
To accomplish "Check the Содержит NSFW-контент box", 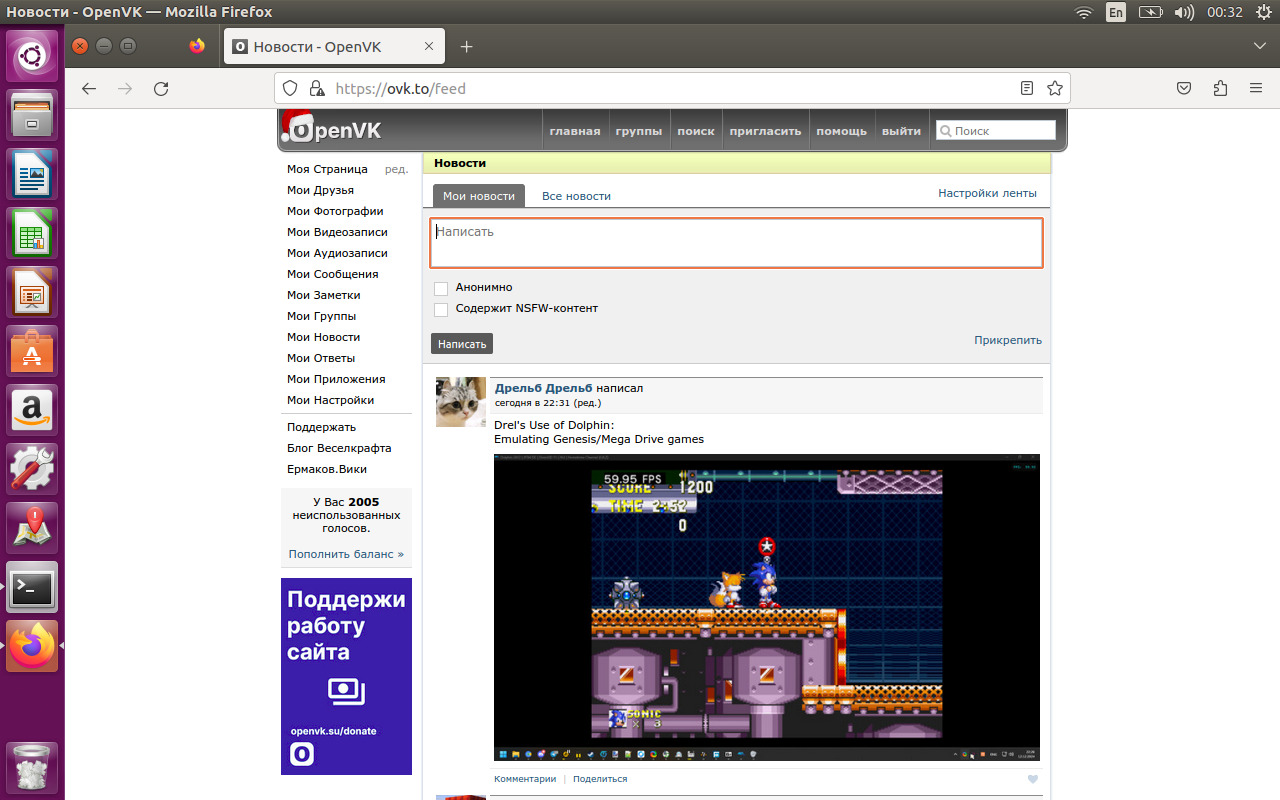I will 441,310.
